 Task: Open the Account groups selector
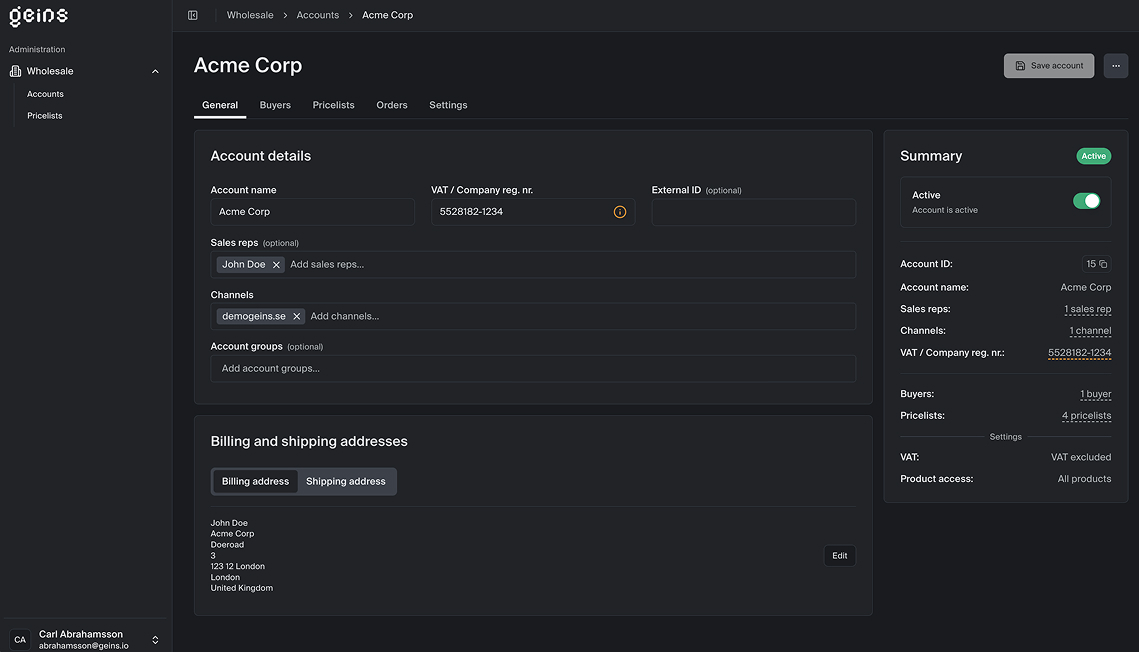[x=533, y=368]
